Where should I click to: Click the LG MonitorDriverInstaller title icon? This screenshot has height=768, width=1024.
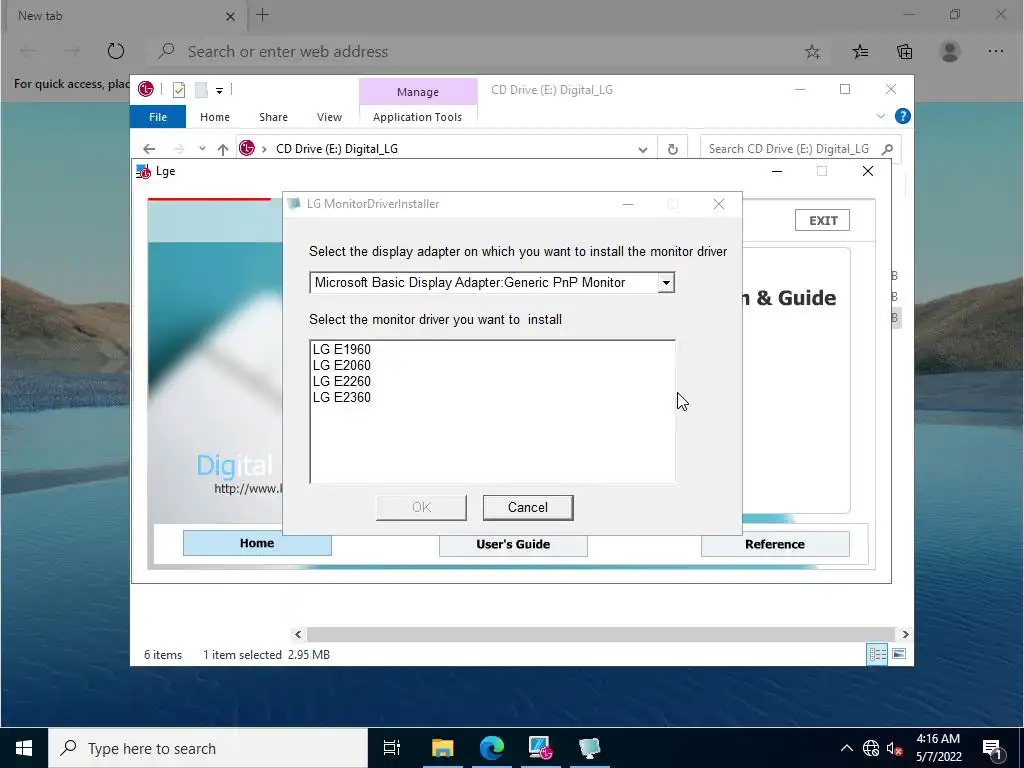pyautogui.click(x=294, y=204)
